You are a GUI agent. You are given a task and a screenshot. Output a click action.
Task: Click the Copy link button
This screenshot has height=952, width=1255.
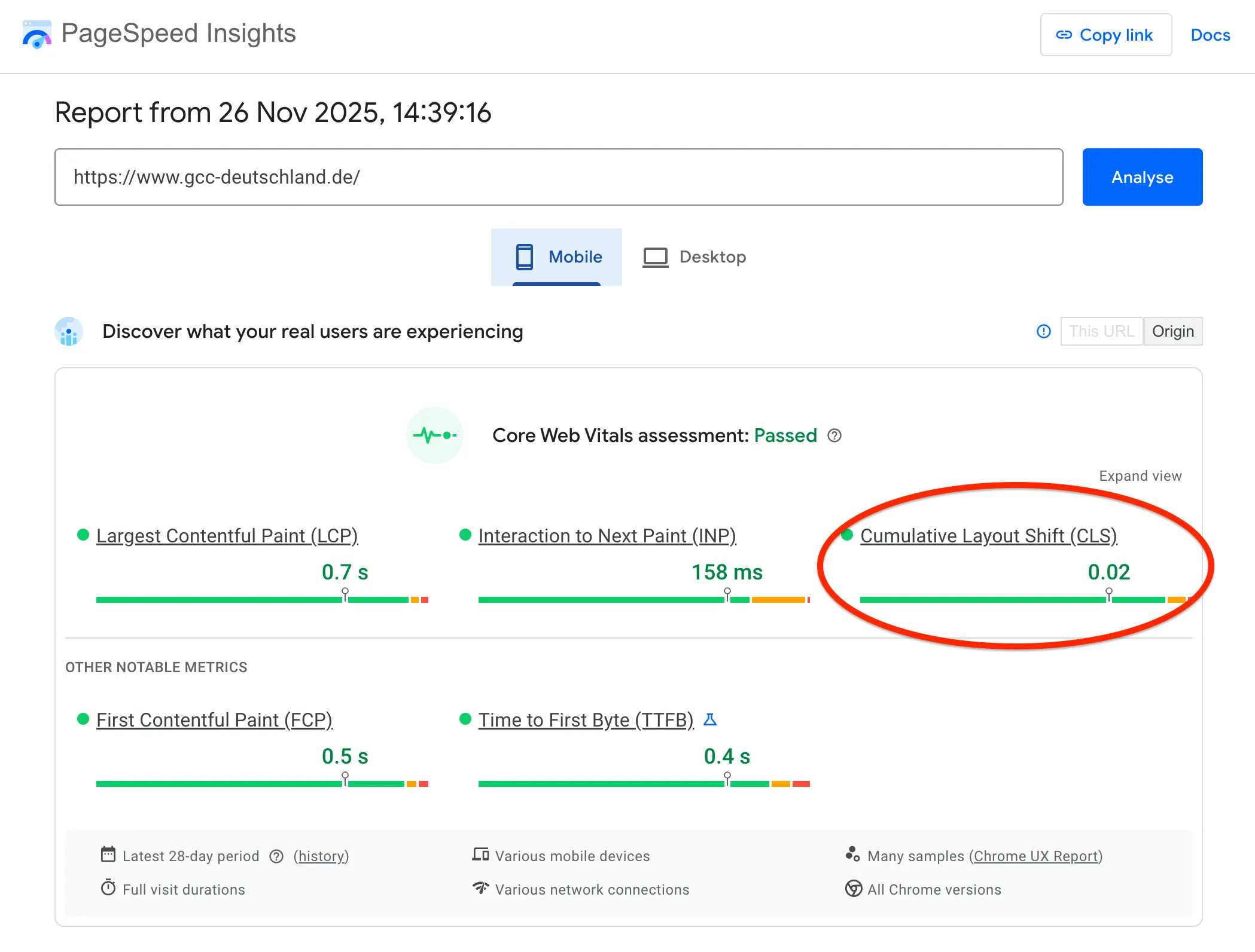click(x=1105, y=35)
